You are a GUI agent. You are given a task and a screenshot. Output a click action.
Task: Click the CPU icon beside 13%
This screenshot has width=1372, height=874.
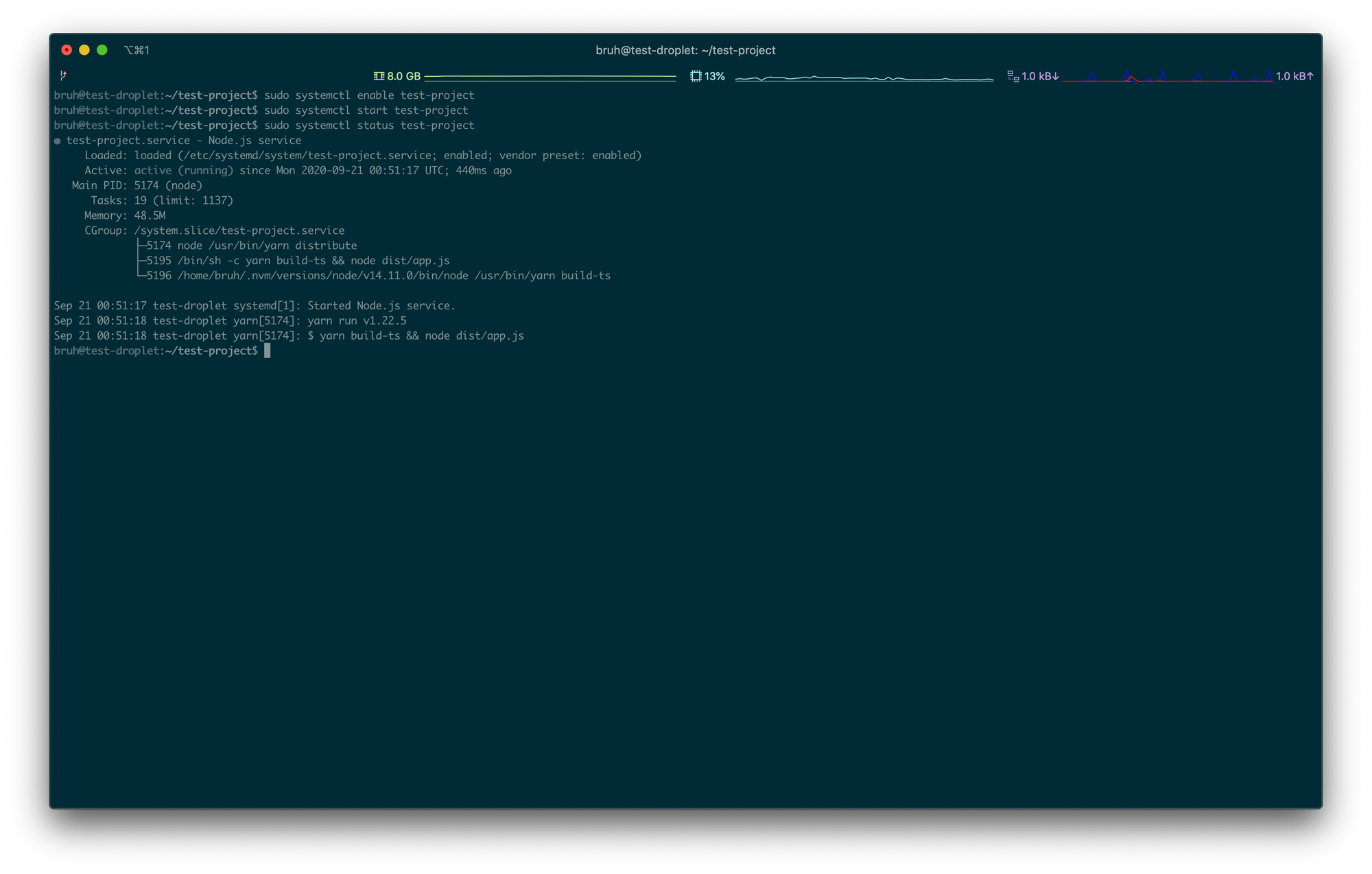click(x=696, y=76)
